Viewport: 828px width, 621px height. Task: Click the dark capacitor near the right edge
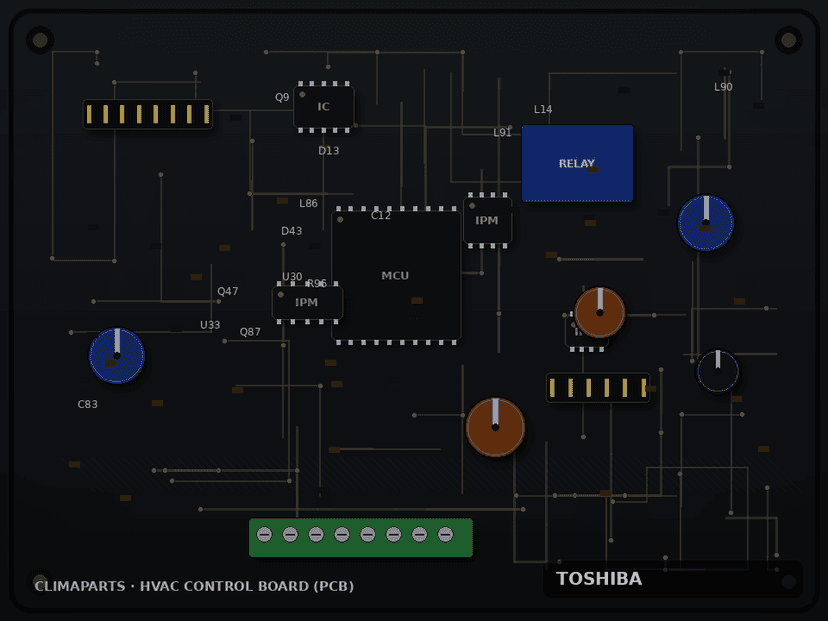[718, 371]
